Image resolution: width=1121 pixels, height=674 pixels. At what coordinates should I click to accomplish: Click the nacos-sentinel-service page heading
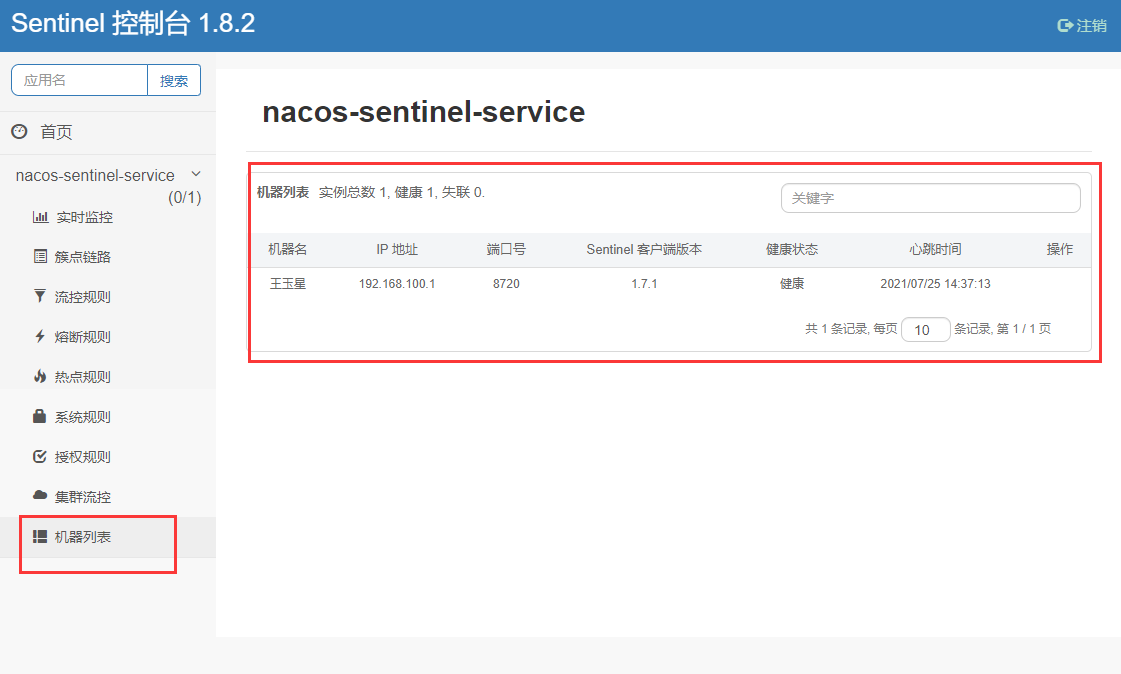(x=423, y=112)
